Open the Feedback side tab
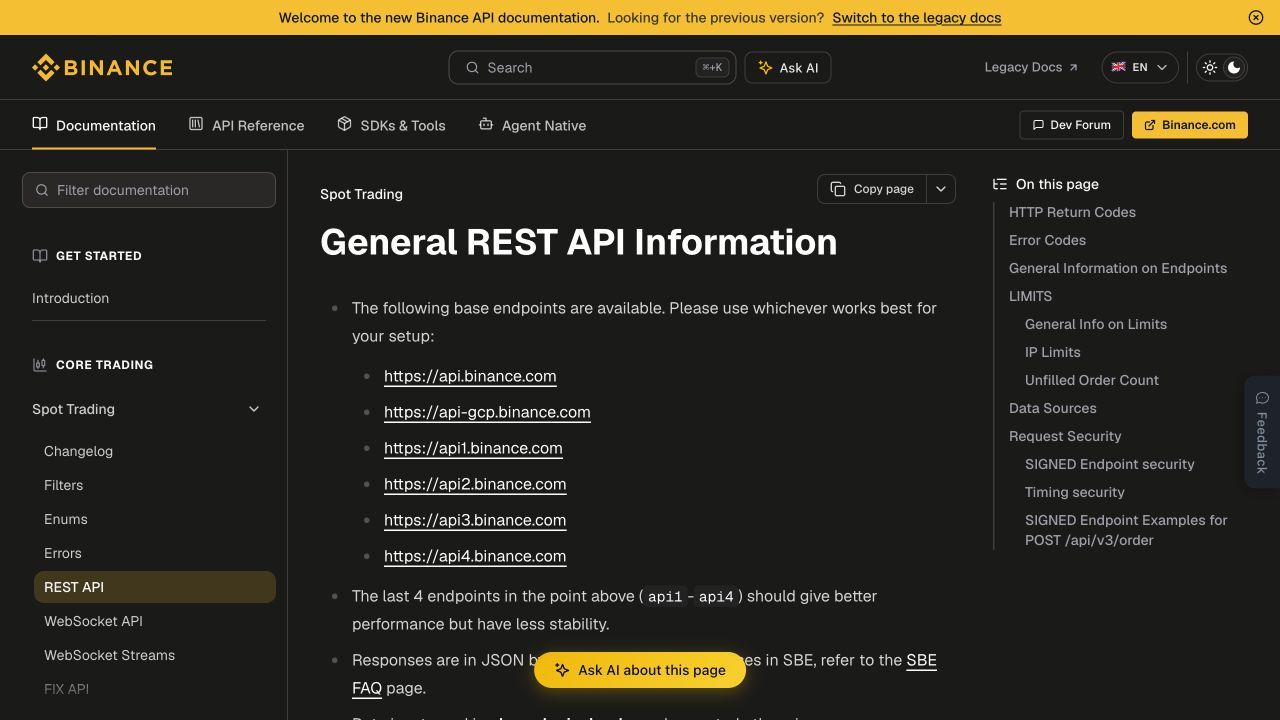 (1262, 432)
